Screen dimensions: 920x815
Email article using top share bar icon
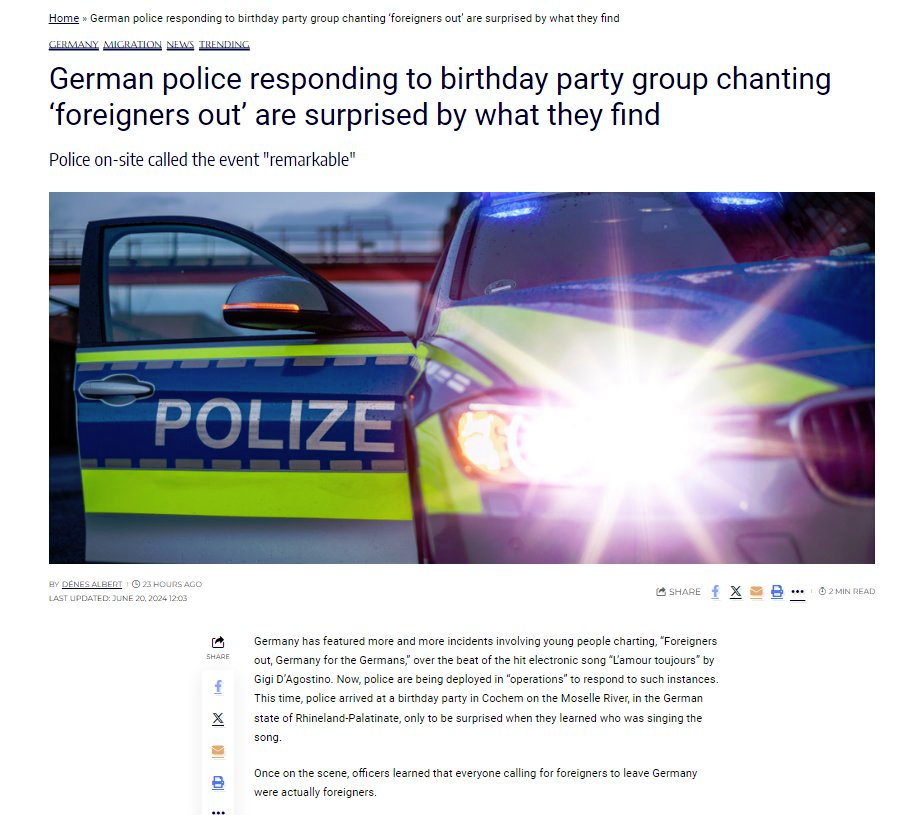(x=756, y=591)
